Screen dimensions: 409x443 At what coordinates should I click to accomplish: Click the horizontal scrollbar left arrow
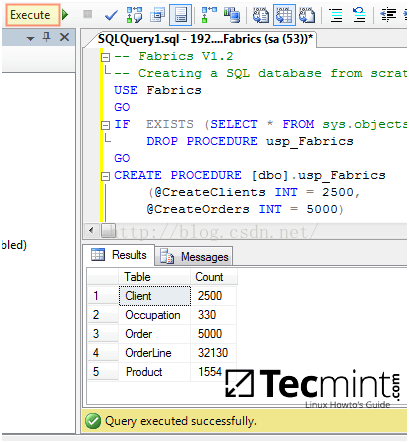(91, 230)
